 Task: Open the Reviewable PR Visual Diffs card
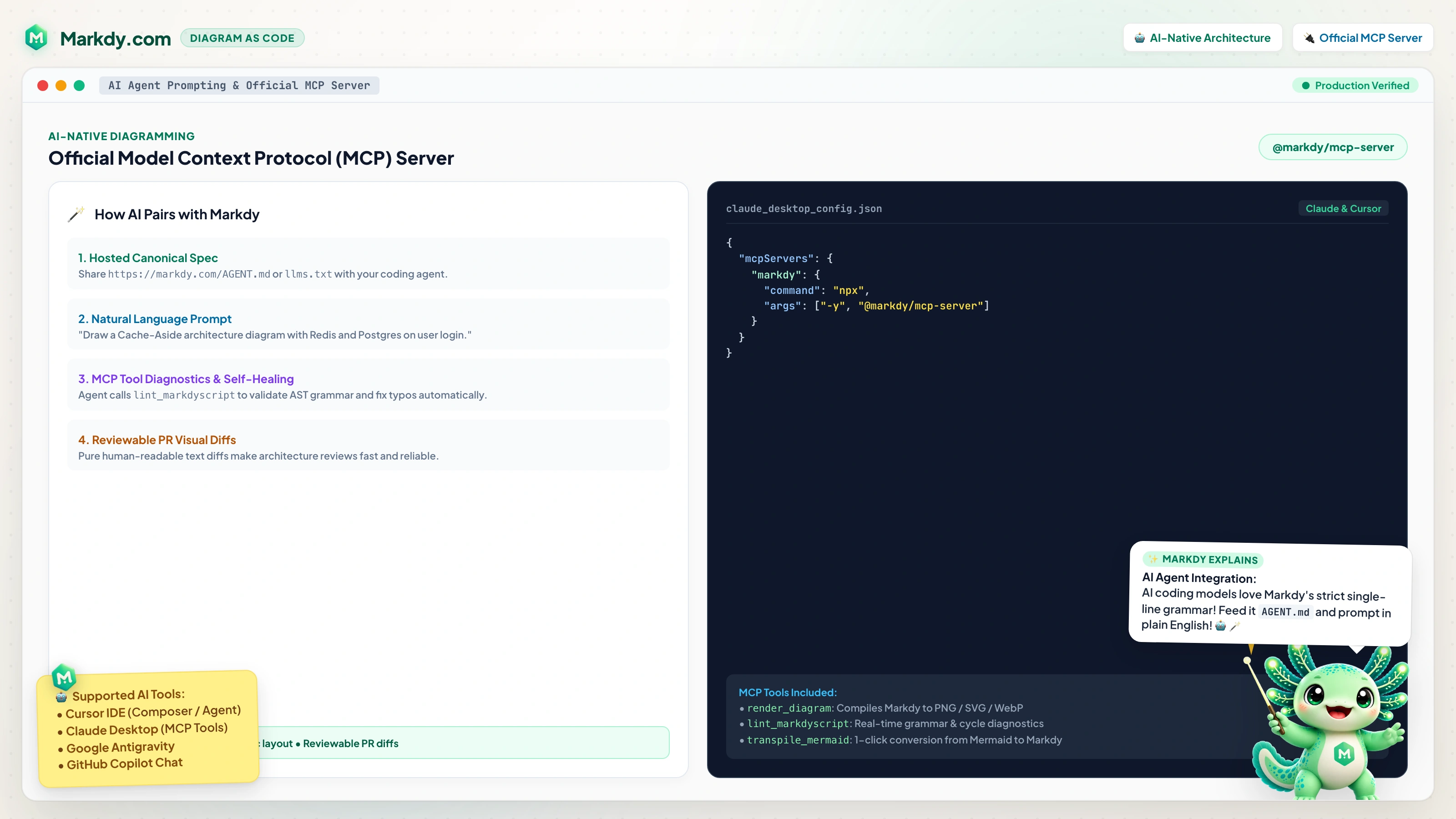coord(369,445)
